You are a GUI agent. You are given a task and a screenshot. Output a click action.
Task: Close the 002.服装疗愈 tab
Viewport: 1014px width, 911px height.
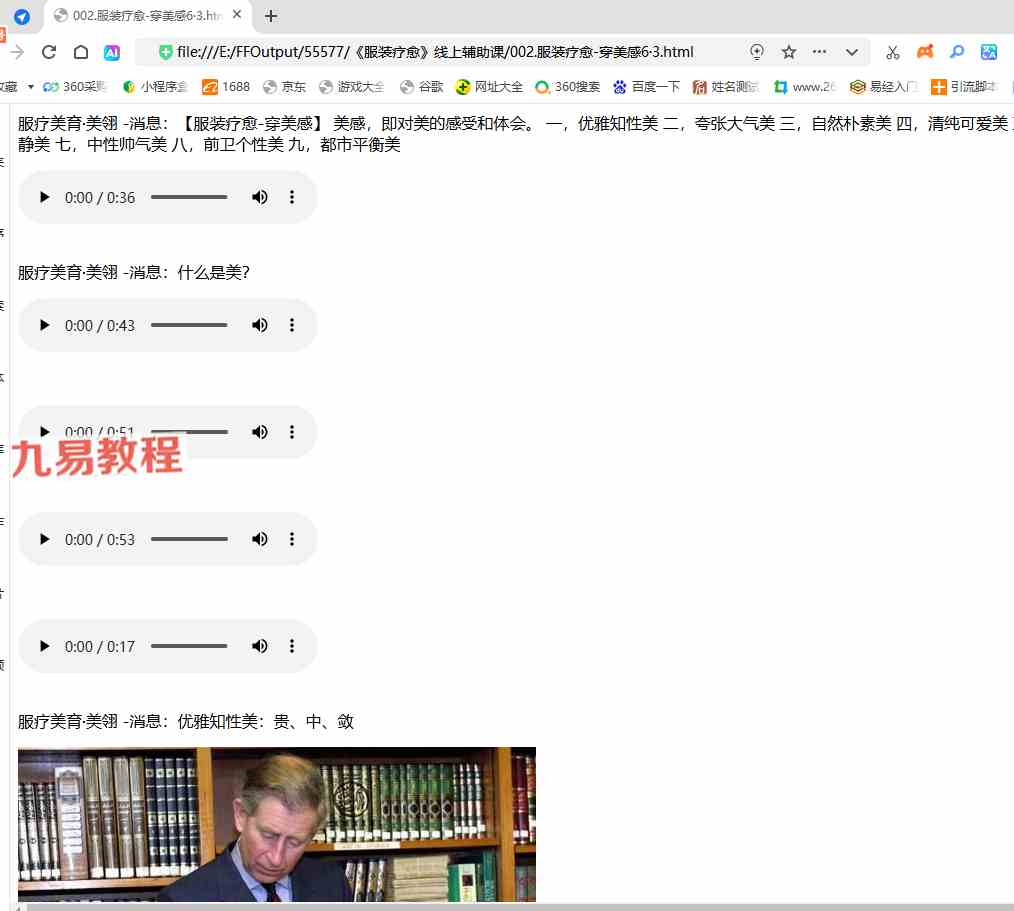pos(237,14)
